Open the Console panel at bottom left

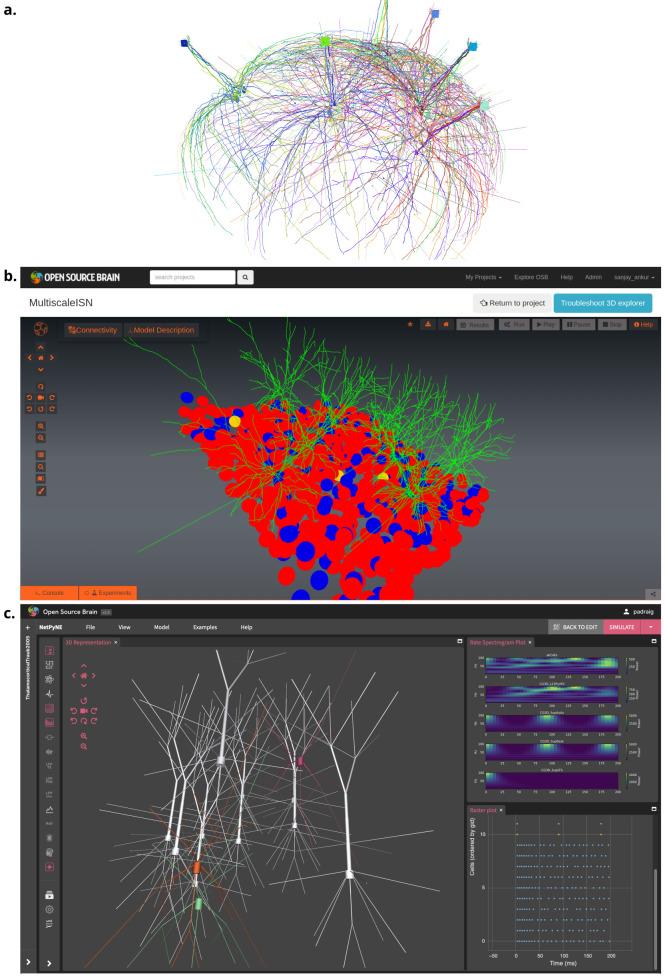(46, 593)
